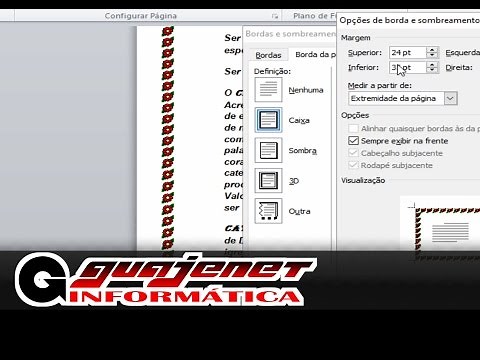Click the Opções de borda e sombreamento title
480x360 pixels.
[410, 20]
